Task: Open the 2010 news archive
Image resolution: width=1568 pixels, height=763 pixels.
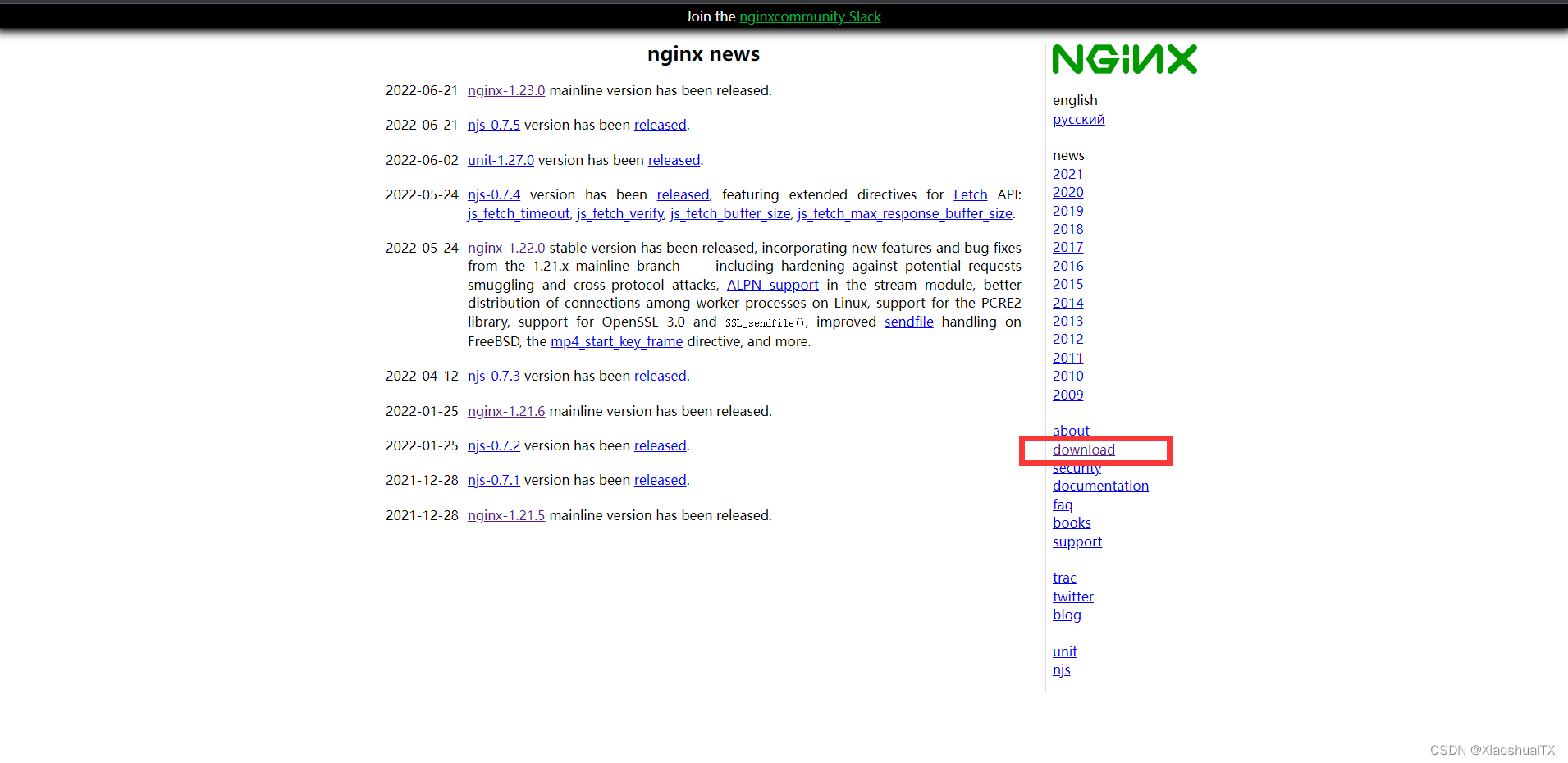Action: point(1068,376)
